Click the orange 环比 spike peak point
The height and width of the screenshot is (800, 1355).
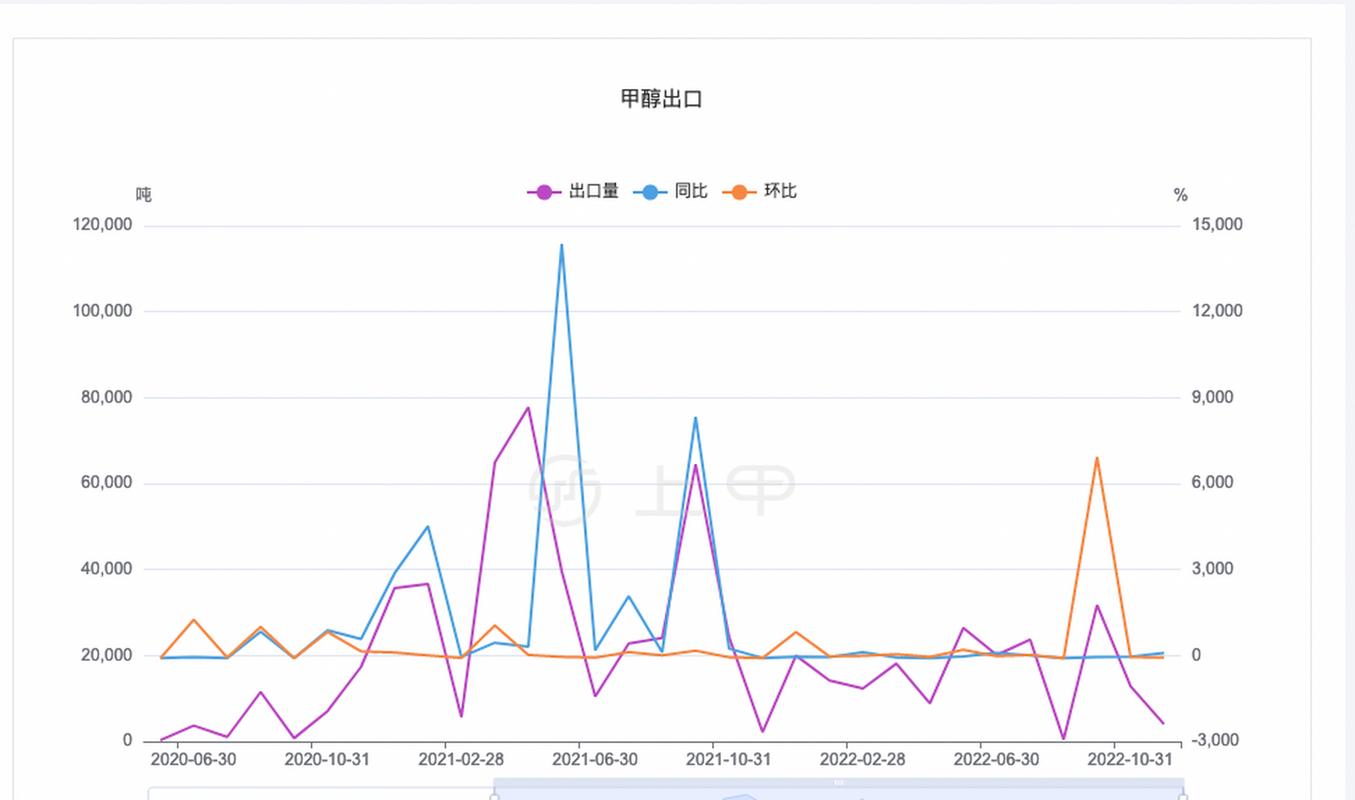pos(1097,458)
